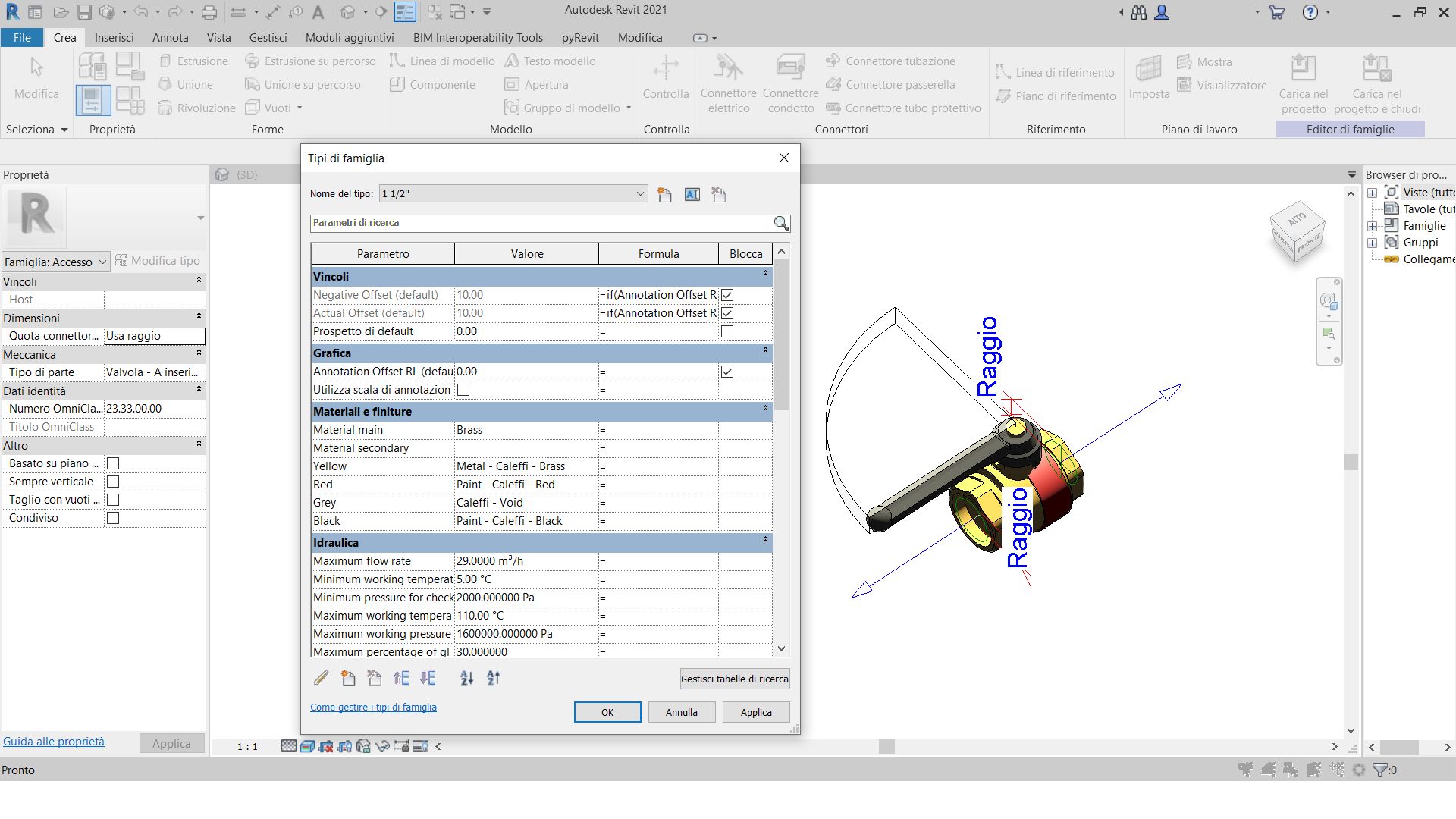The width and height of the screenshot is (1456, 819).
Task: Confirm with the OK button
Action: pyautogui.click(x=607, y=712)
